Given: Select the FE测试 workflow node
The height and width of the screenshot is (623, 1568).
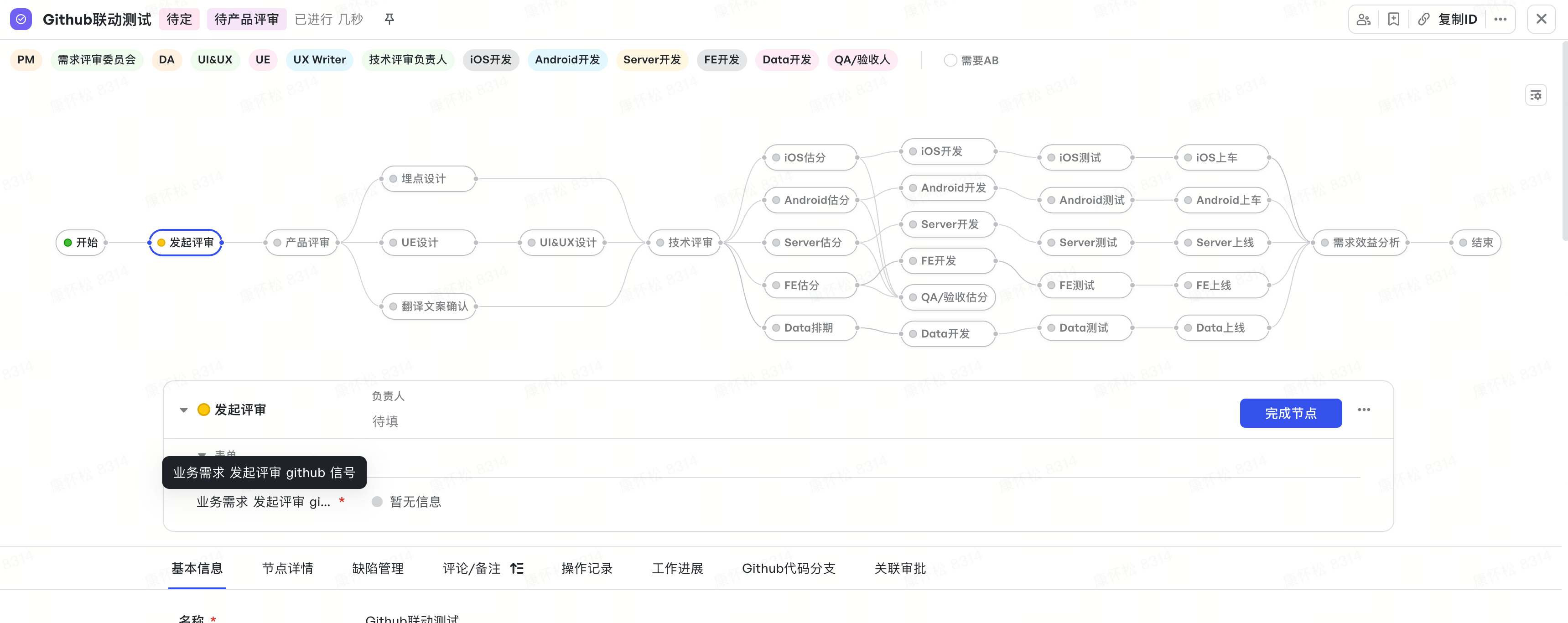Looking at the screenshot, I should click(1086, 286).
